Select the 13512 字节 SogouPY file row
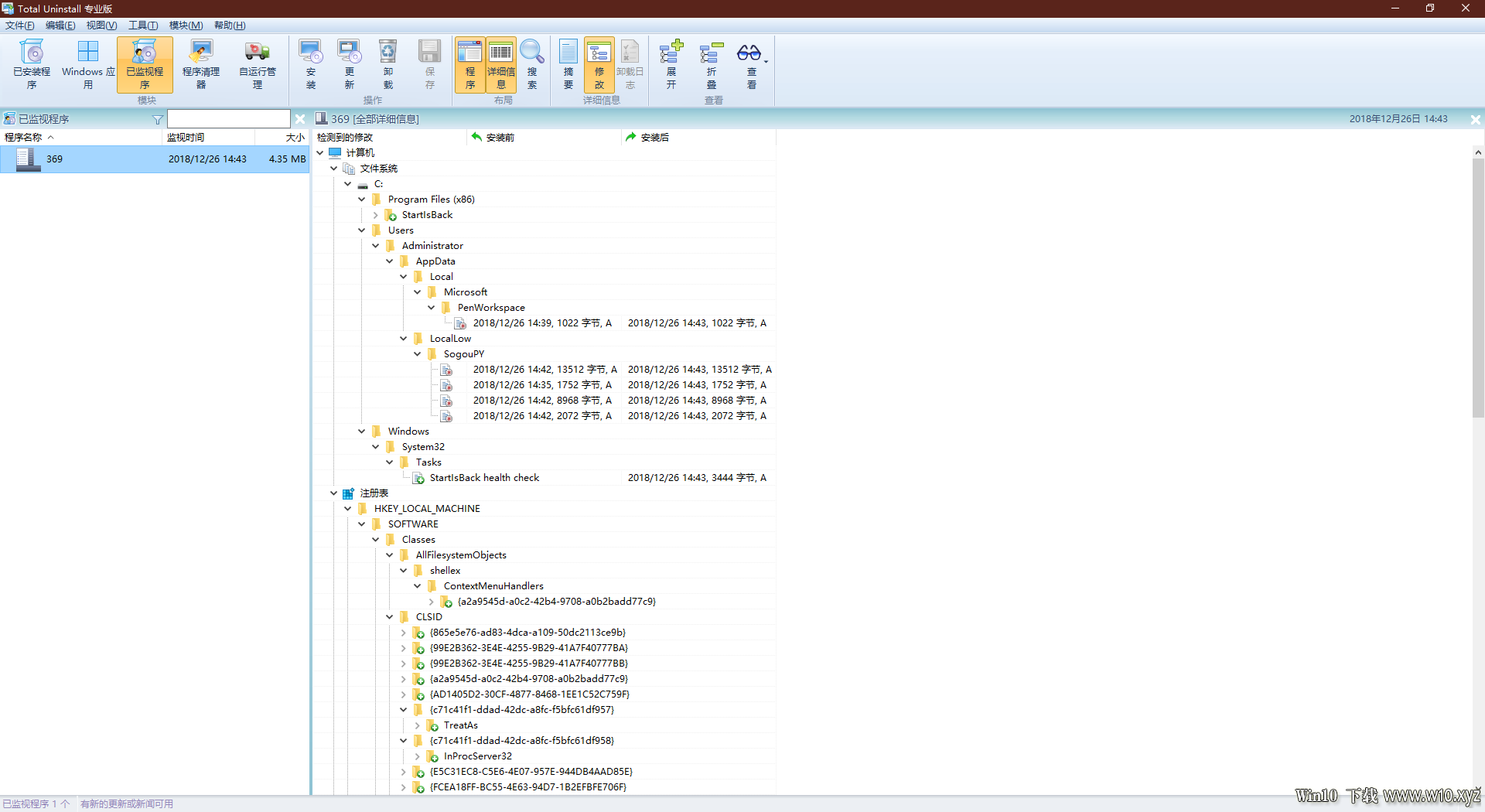The width and height of the screenshot is (1485, 812). pos(545,369)
